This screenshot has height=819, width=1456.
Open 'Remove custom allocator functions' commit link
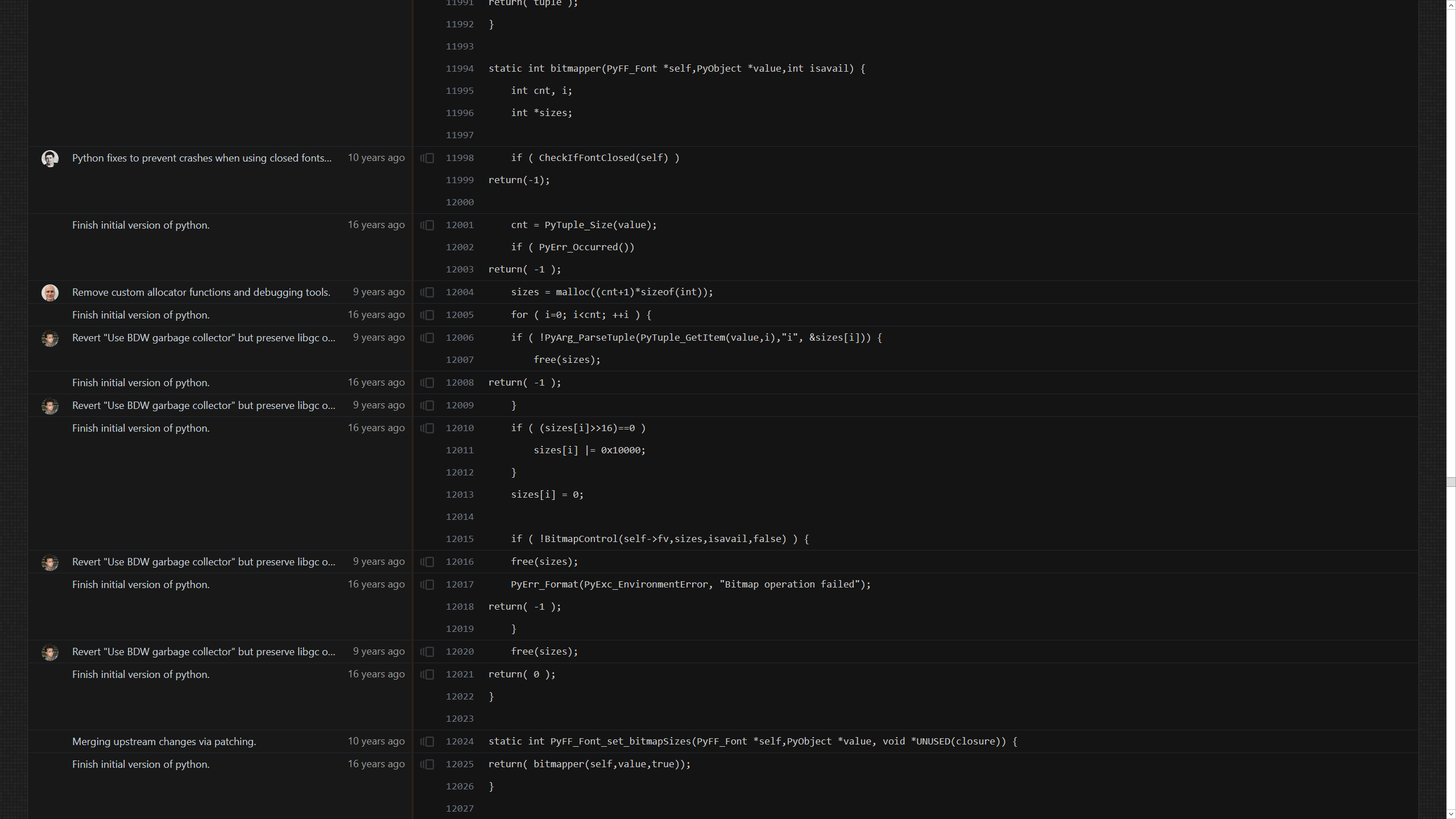(x=201, y=292)
